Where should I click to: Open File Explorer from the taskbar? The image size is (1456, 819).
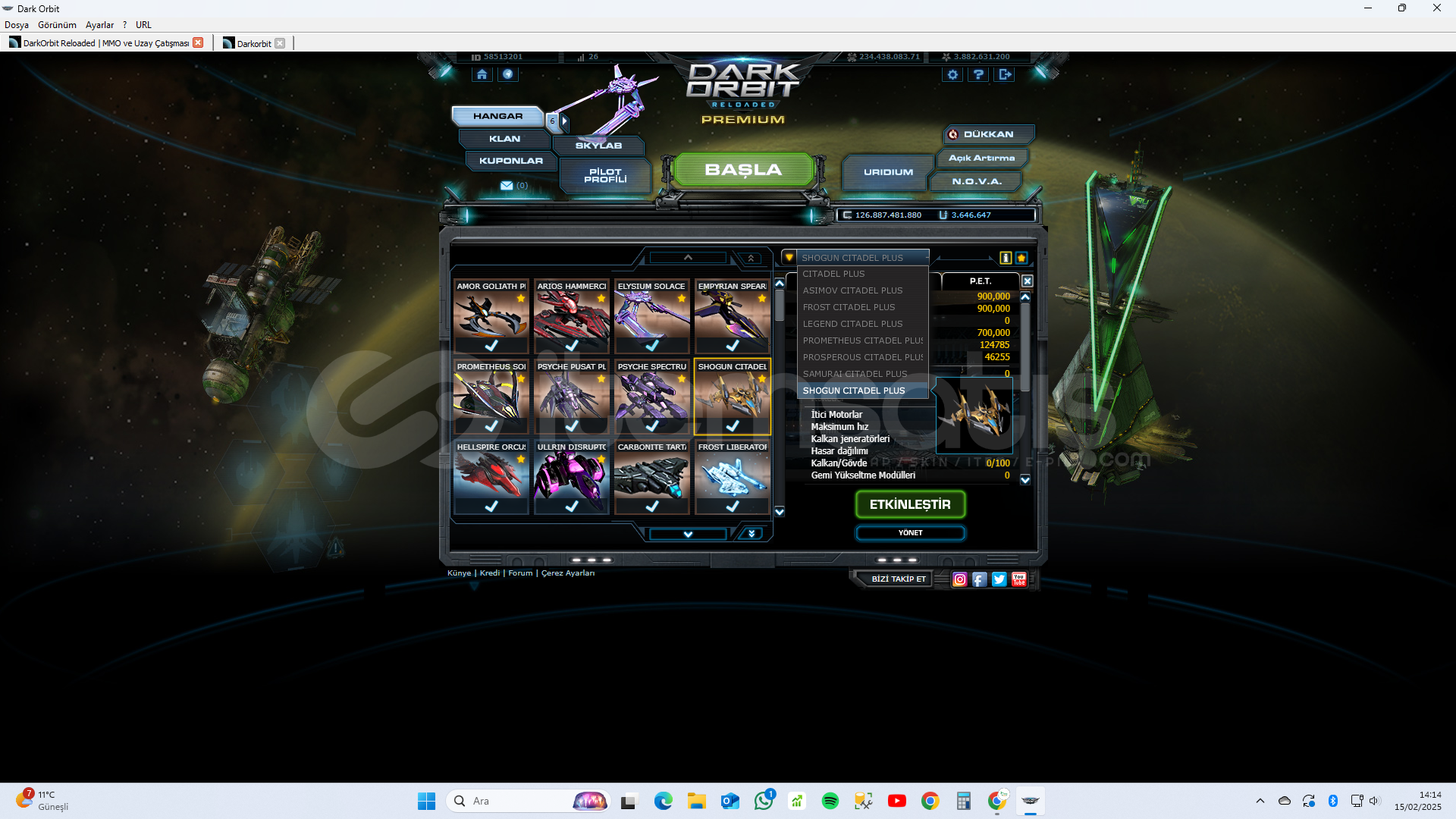(697, 801)
